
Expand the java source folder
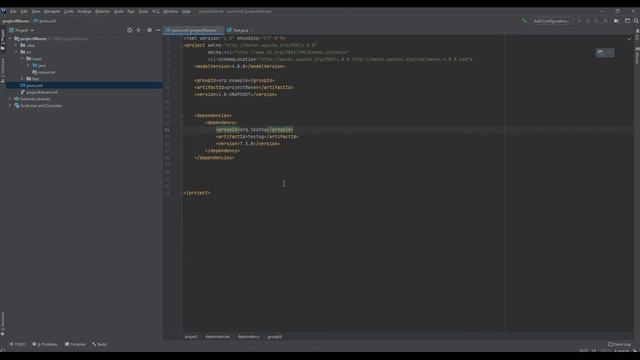(x=28, y=65)
